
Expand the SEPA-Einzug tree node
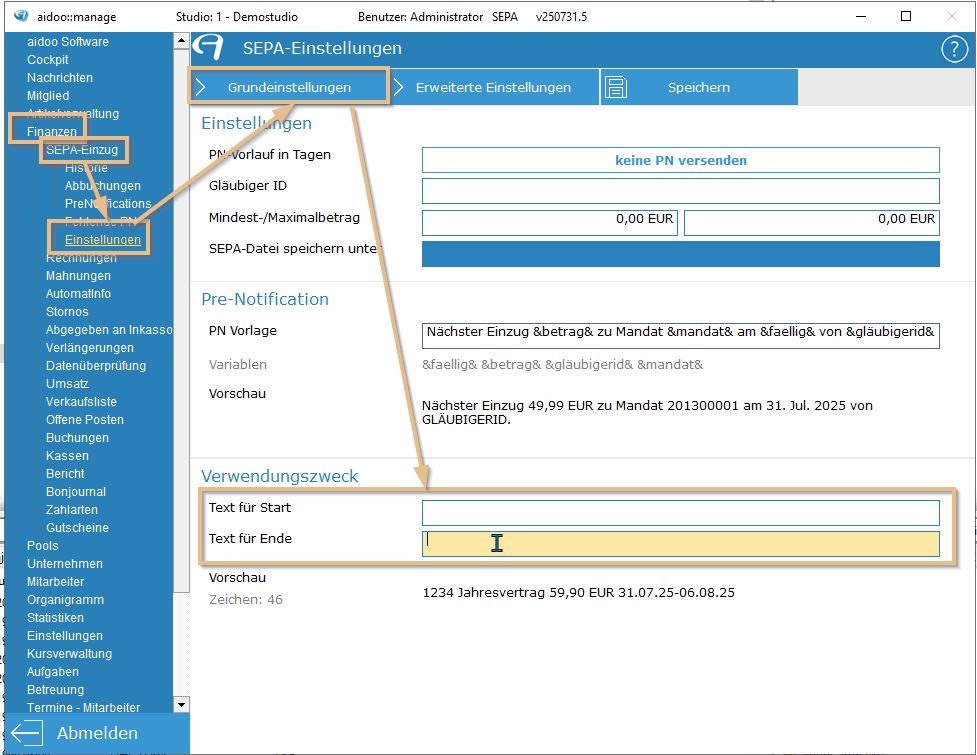(x=82, y=150)
